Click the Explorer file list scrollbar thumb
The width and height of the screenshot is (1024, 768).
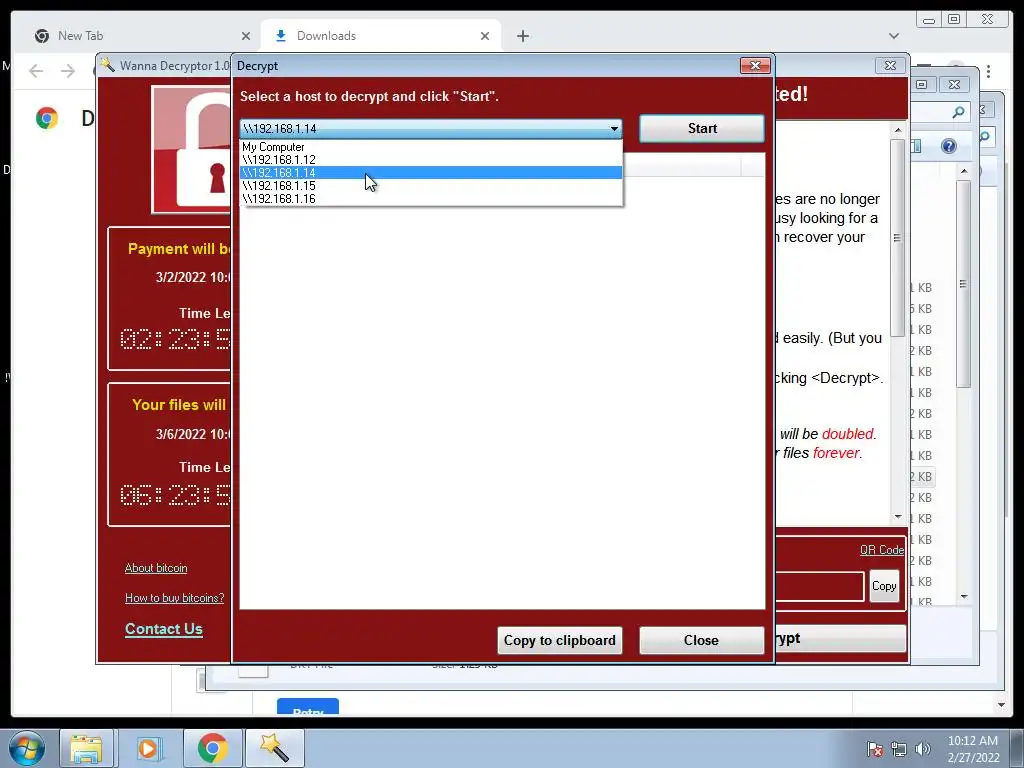point(963,284)
